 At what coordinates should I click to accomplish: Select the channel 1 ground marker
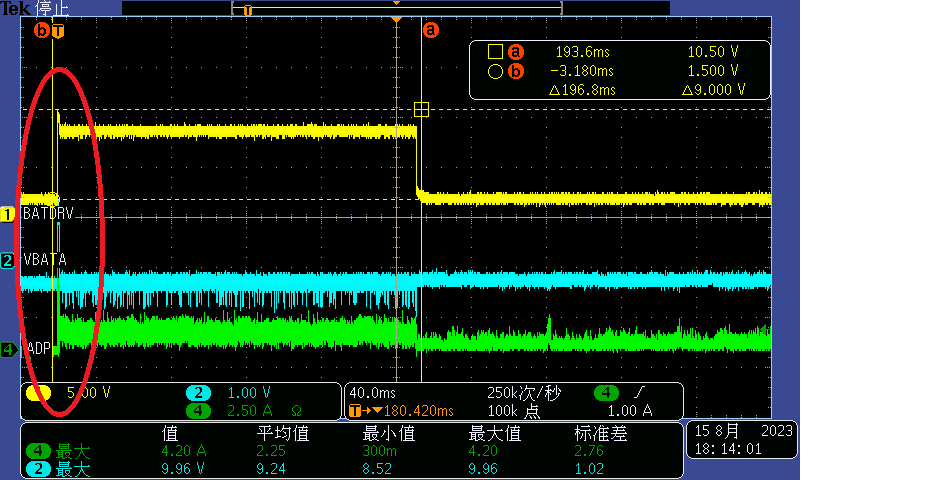coord(7,214)
